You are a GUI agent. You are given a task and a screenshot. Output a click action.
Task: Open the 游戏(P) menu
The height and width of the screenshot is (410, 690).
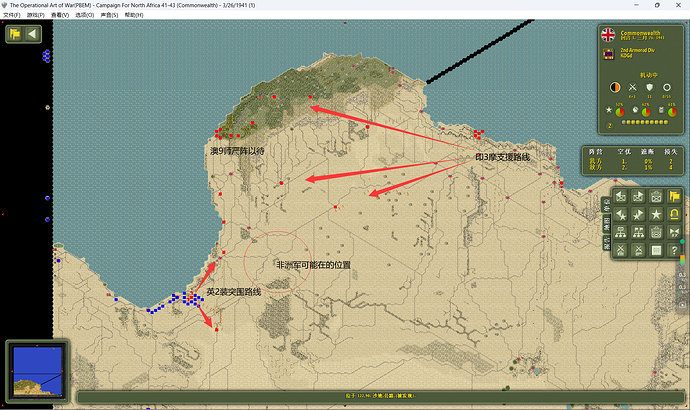36,15
